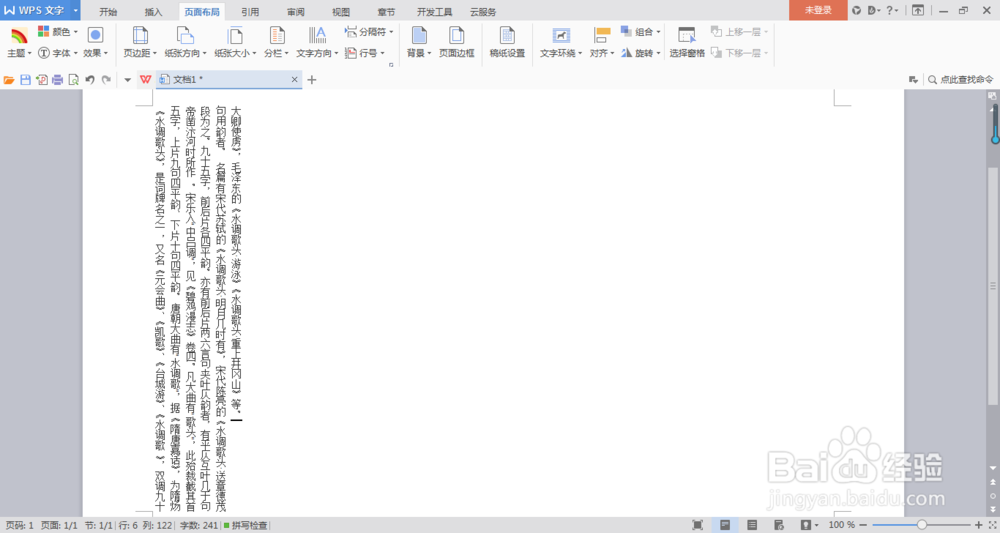This screenshot has height=533, width=1000.
Task: Expand the quick access toolbar dropdown
Action: [127, 80]
